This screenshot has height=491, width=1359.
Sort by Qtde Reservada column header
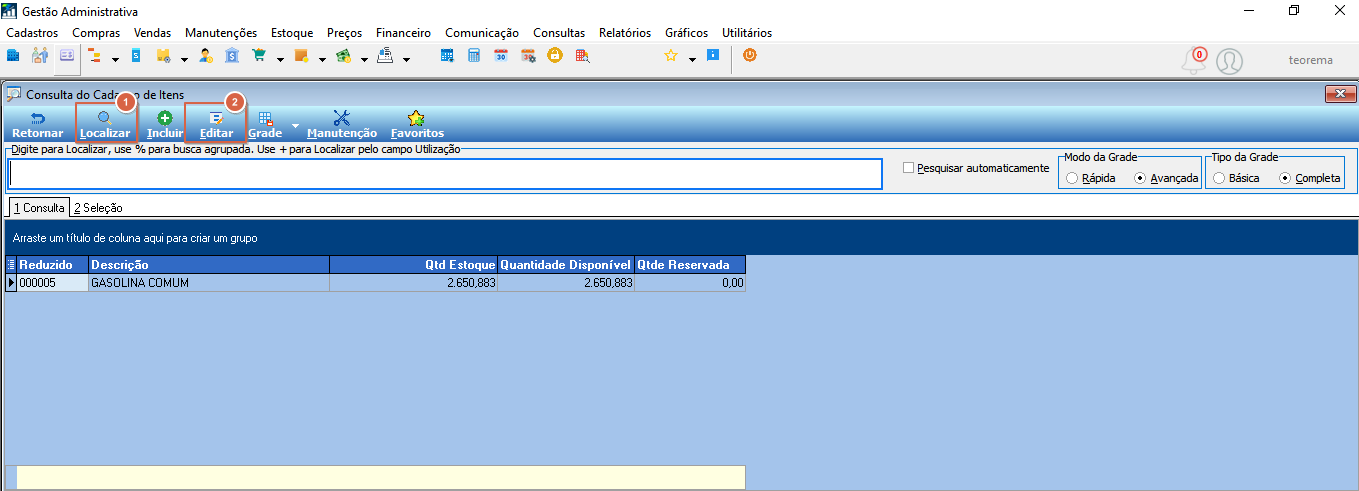point(690,265)
